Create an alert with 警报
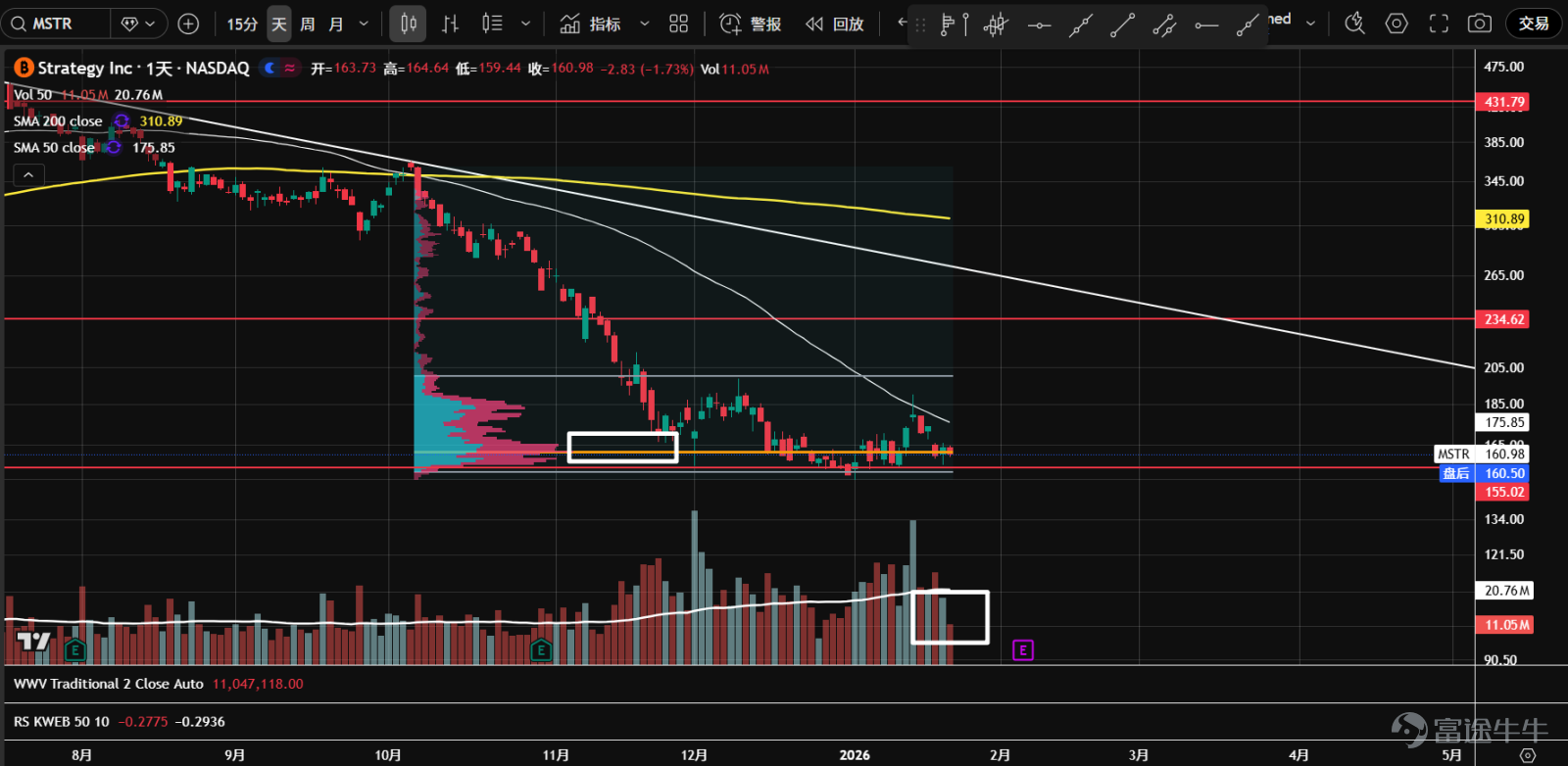The width and height of the screenshot is (1568, 766). pyautogui.click(x=751, y=24)
